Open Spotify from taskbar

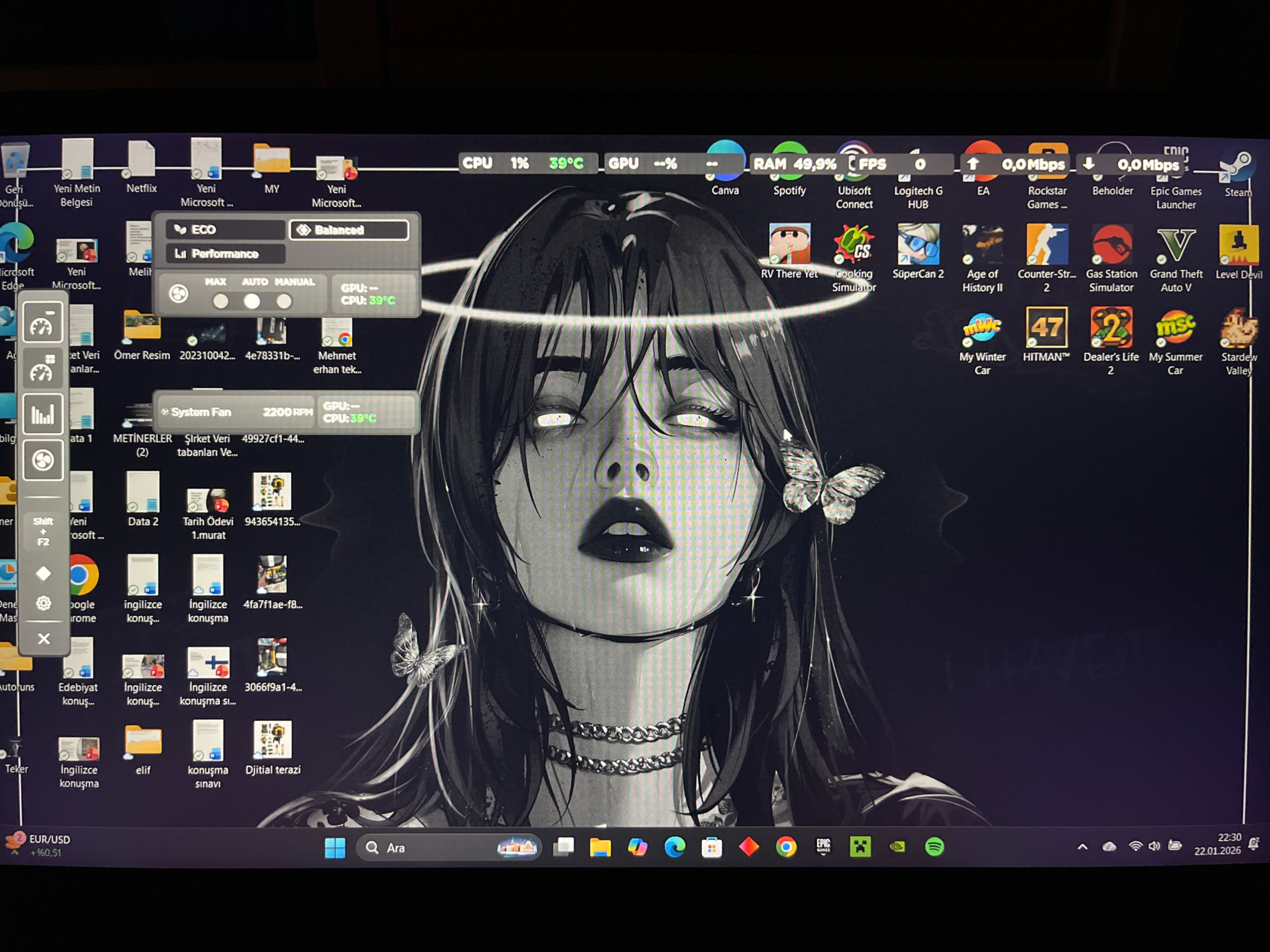coord(934,847)
